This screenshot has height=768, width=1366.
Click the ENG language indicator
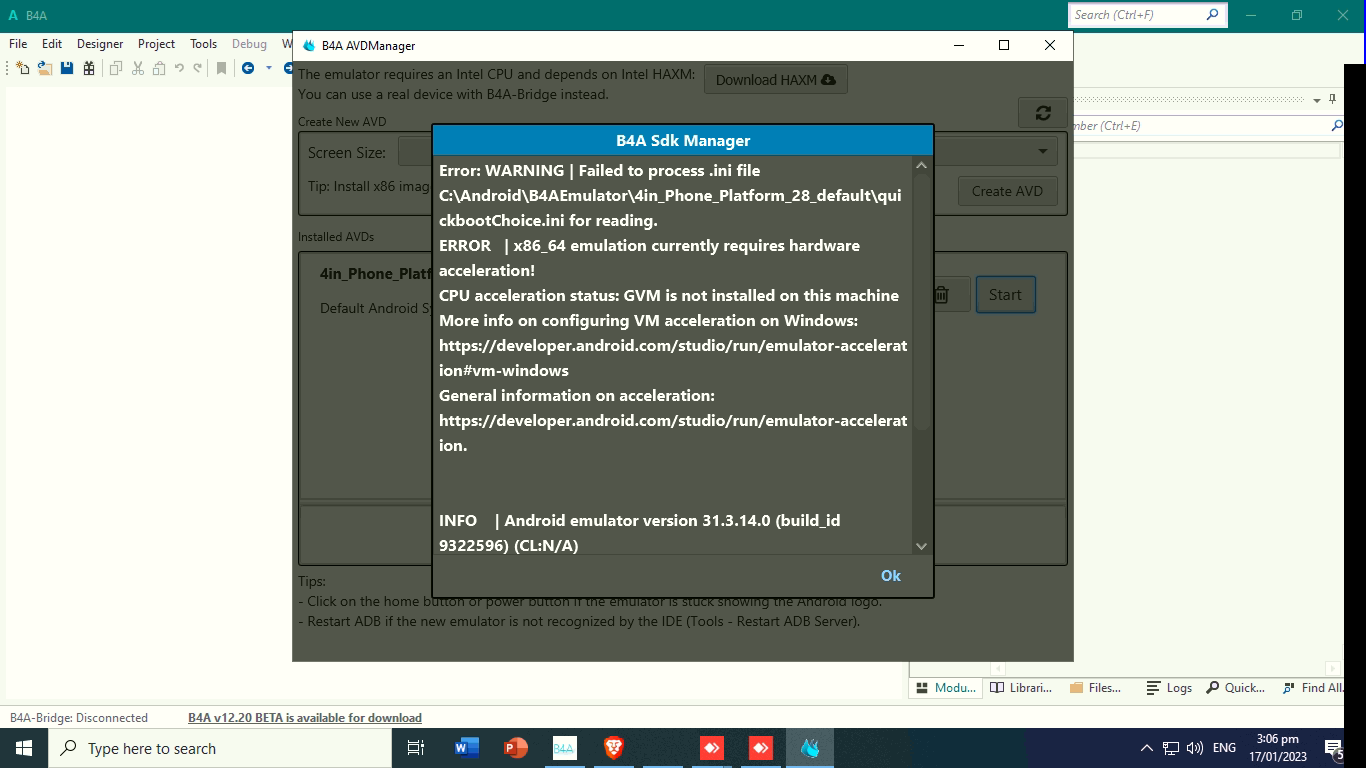point(1224,748)
